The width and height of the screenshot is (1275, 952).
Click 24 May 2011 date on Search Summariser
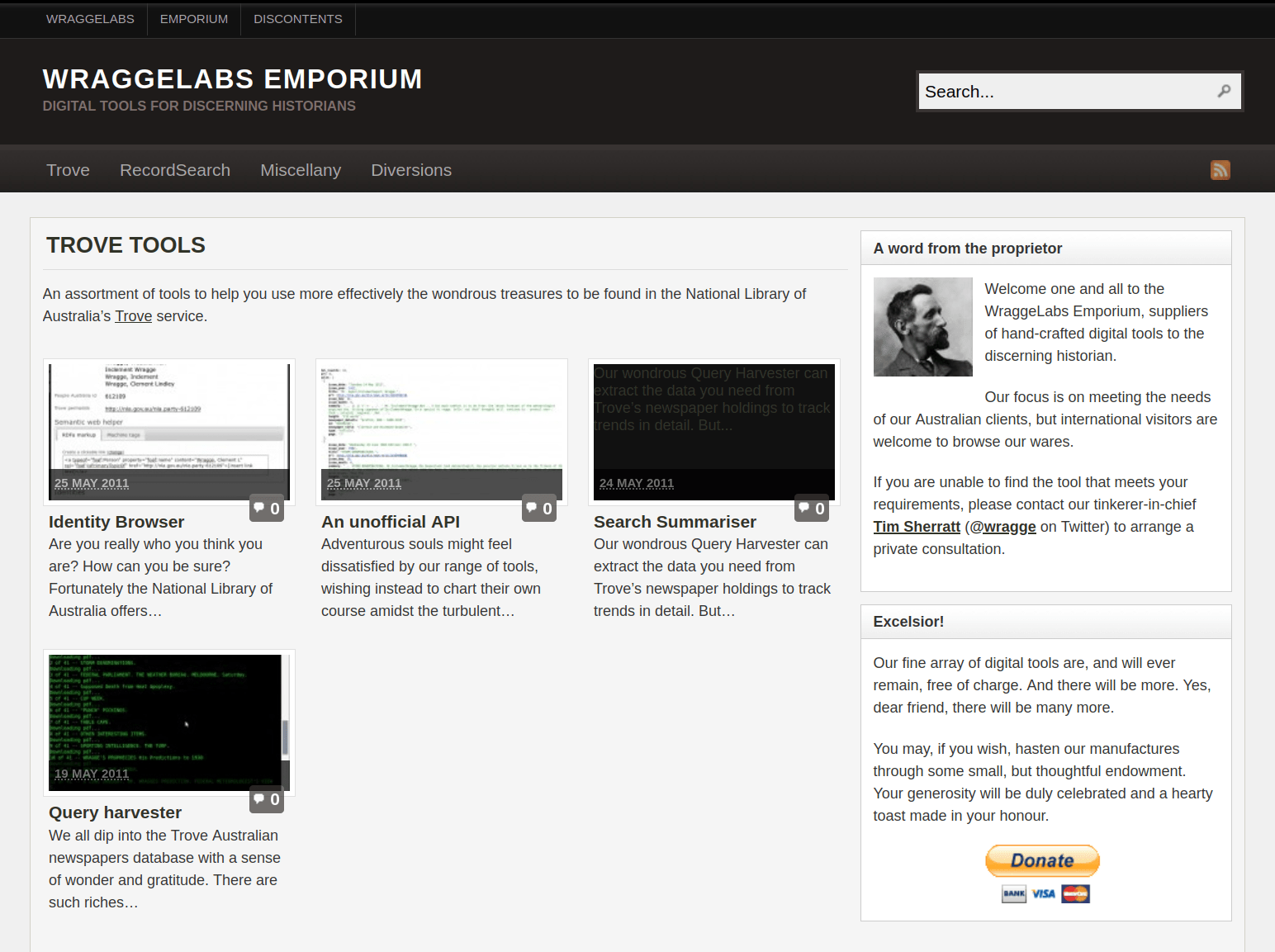point(637,483)
